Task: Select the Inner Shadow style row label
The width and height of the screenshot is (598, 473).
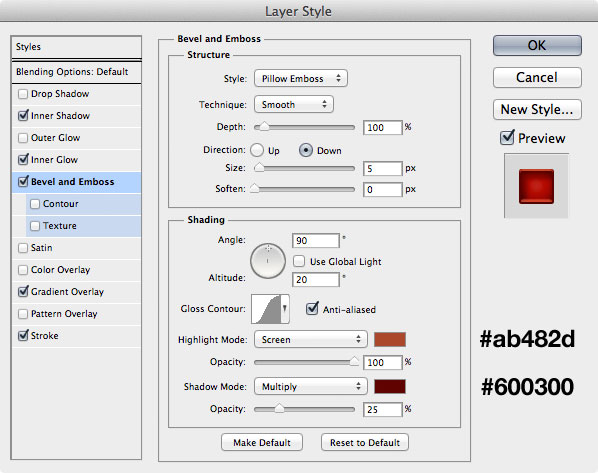Action: click(60, 116)
